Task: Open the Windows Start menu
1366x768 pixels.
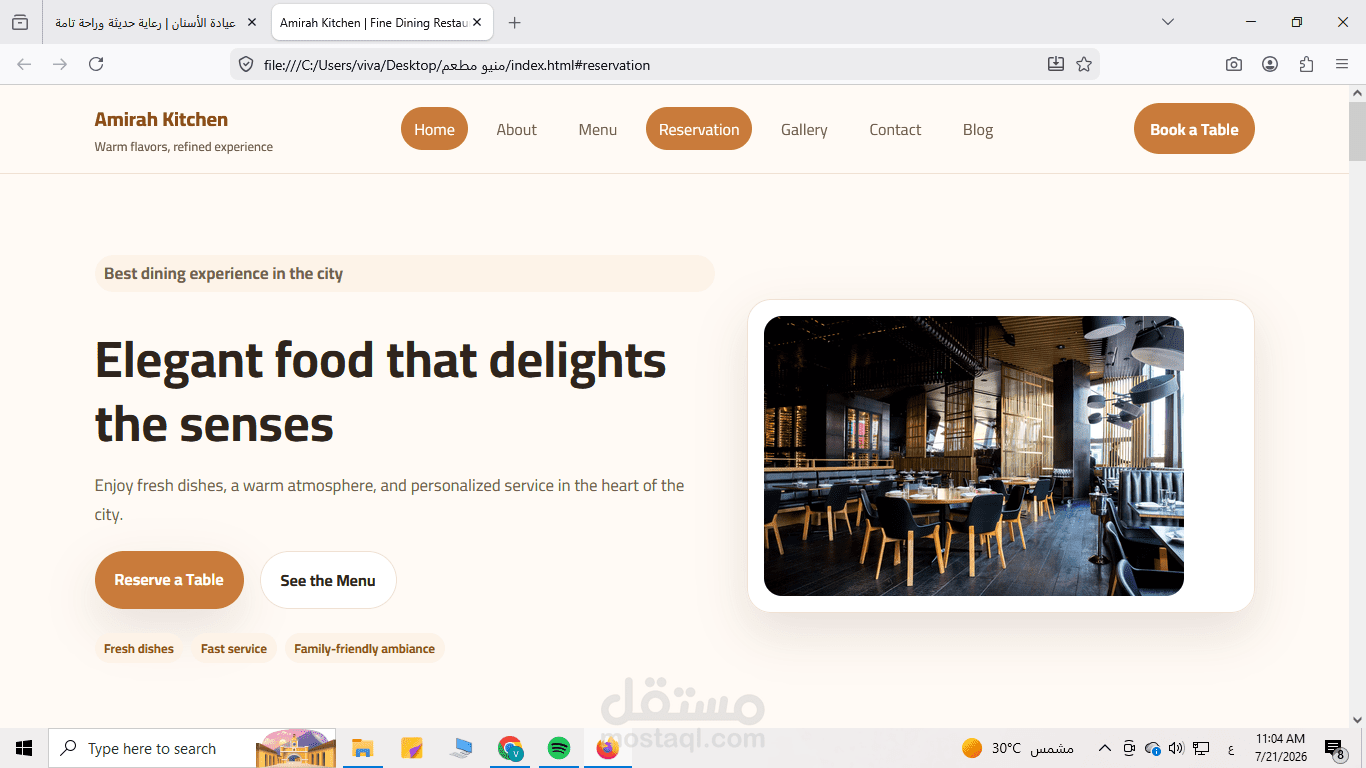Action: [x=24, y=748]
